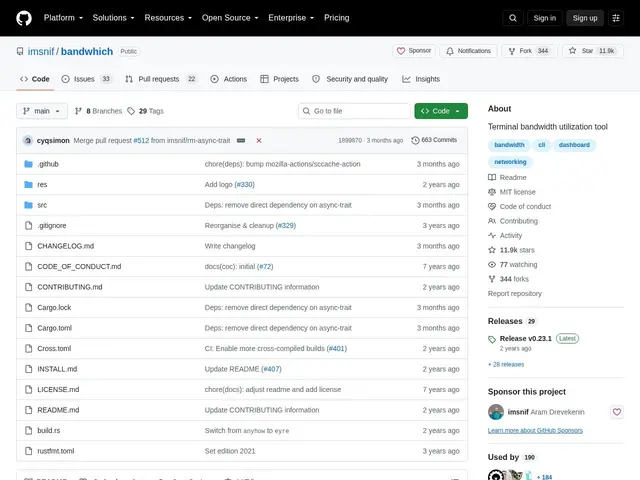Open the res folder
640x480 pixels.
click(42, 184)
